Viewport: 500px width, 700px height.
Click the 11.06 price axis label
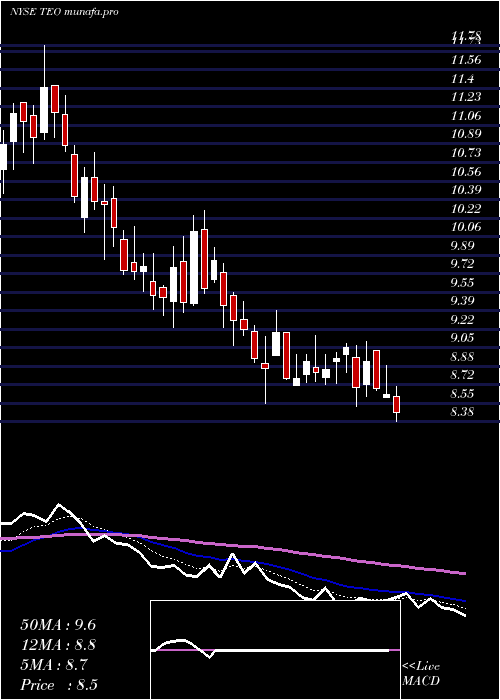coord(466,116)
